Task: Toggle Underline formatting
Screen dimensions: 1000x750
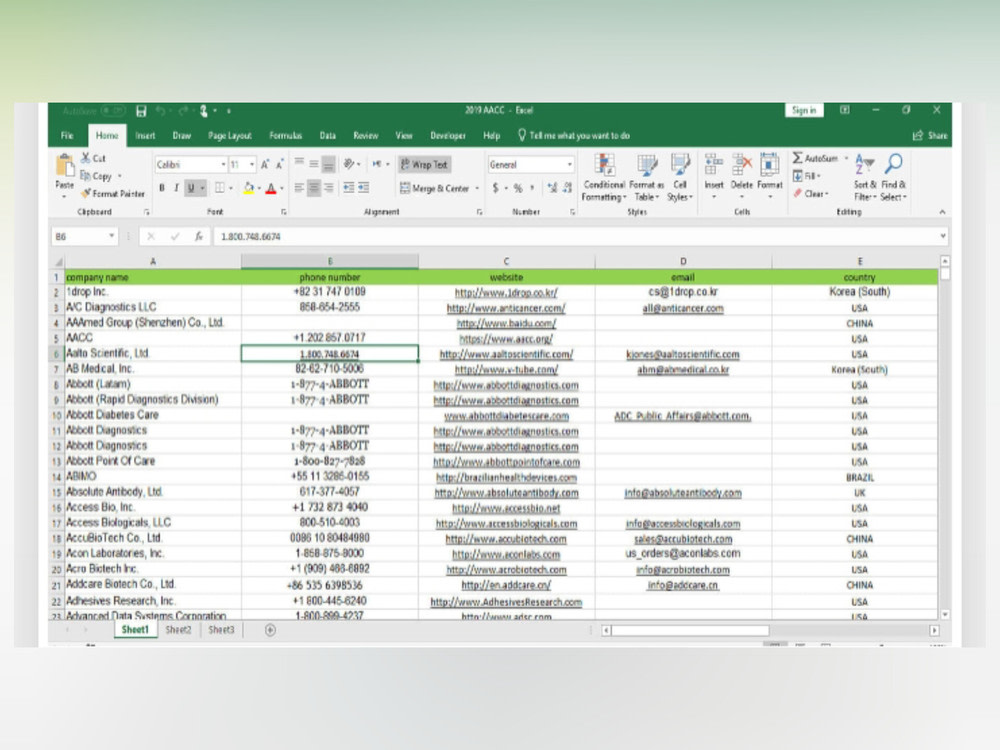Action: (191, 188)
